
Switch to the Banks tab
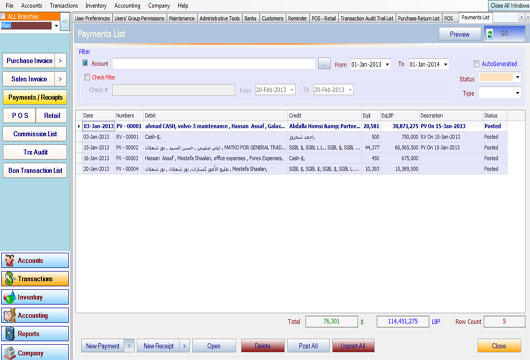pyautogui.click(x=250, y=18)
